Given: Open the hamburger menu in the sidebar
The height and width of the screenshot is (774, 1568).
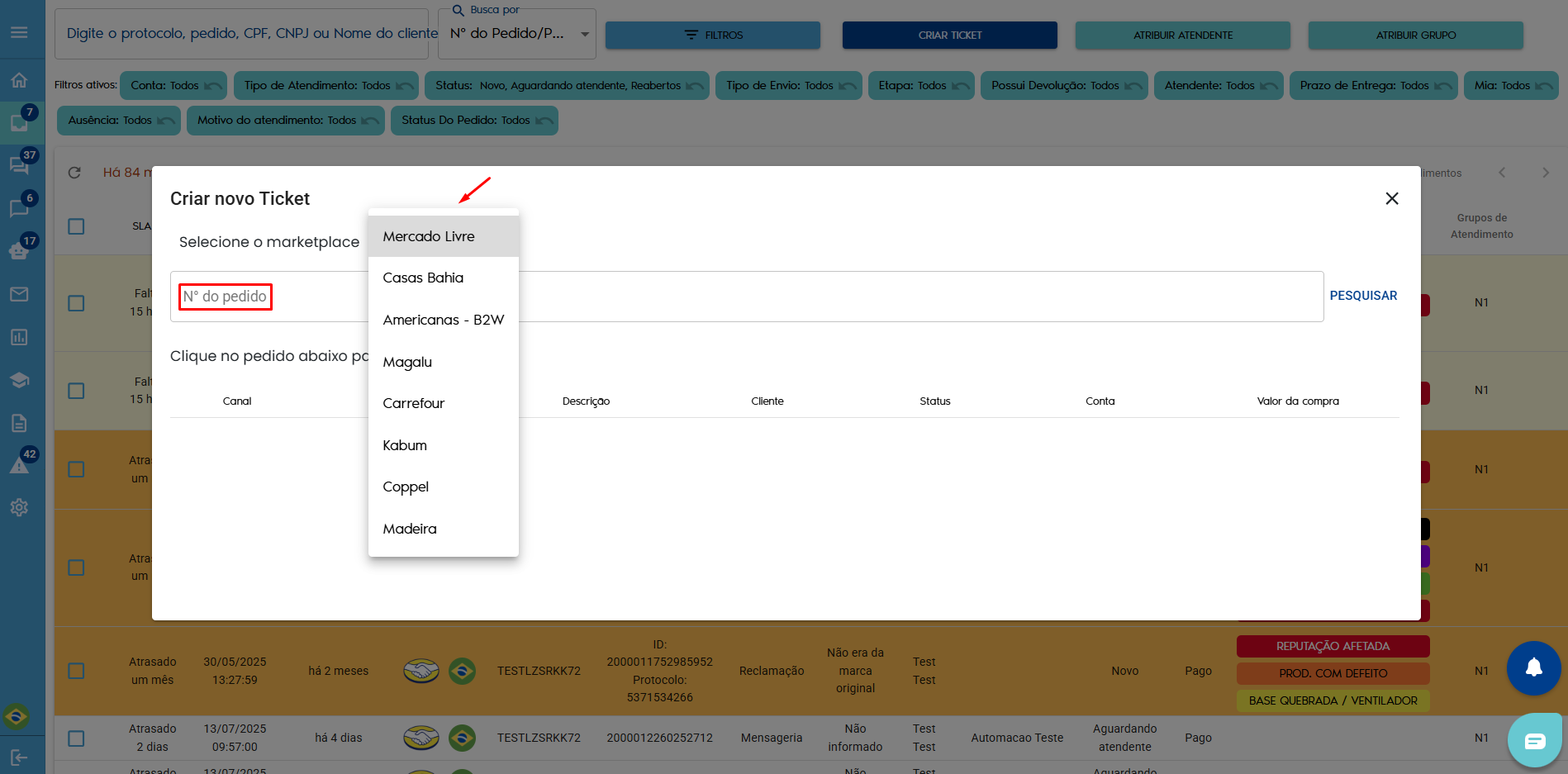Looking at the screenshot, I should click(x=19, y=32).
